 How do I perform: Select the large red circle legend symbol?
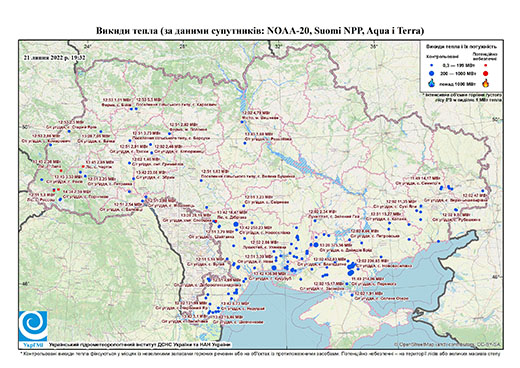point(486,73)
